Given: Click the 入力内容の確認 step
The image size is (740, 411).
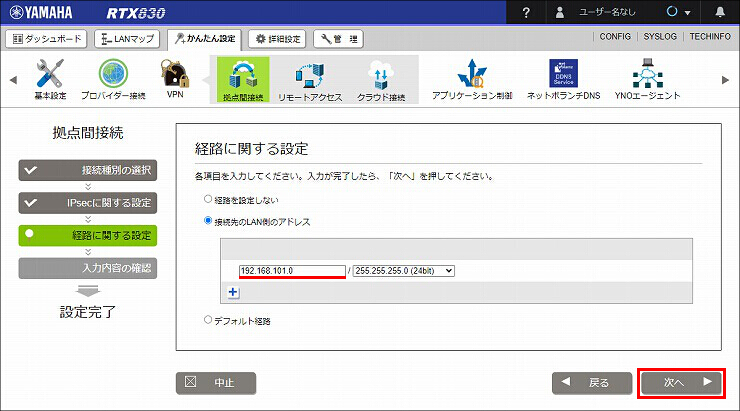Looking at the screenshot, I should click(88, 268).
